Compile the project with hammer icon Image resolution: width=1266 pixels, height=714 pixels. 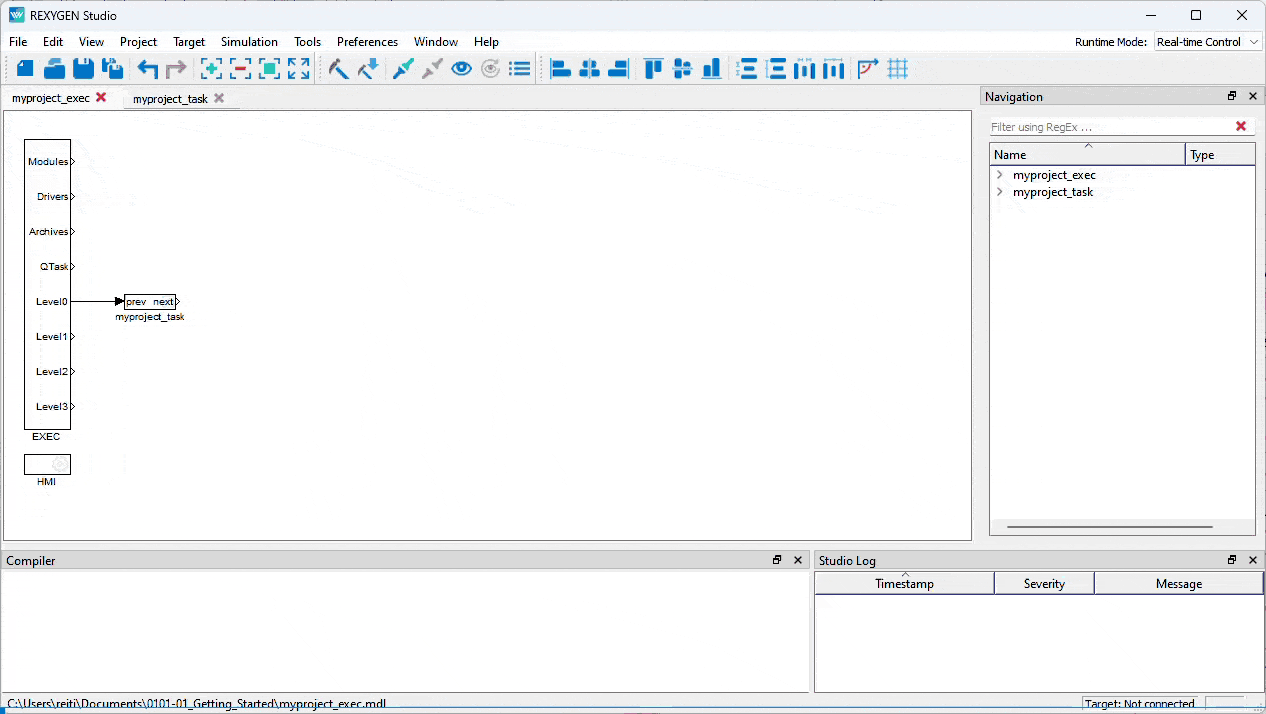point(339,69)
